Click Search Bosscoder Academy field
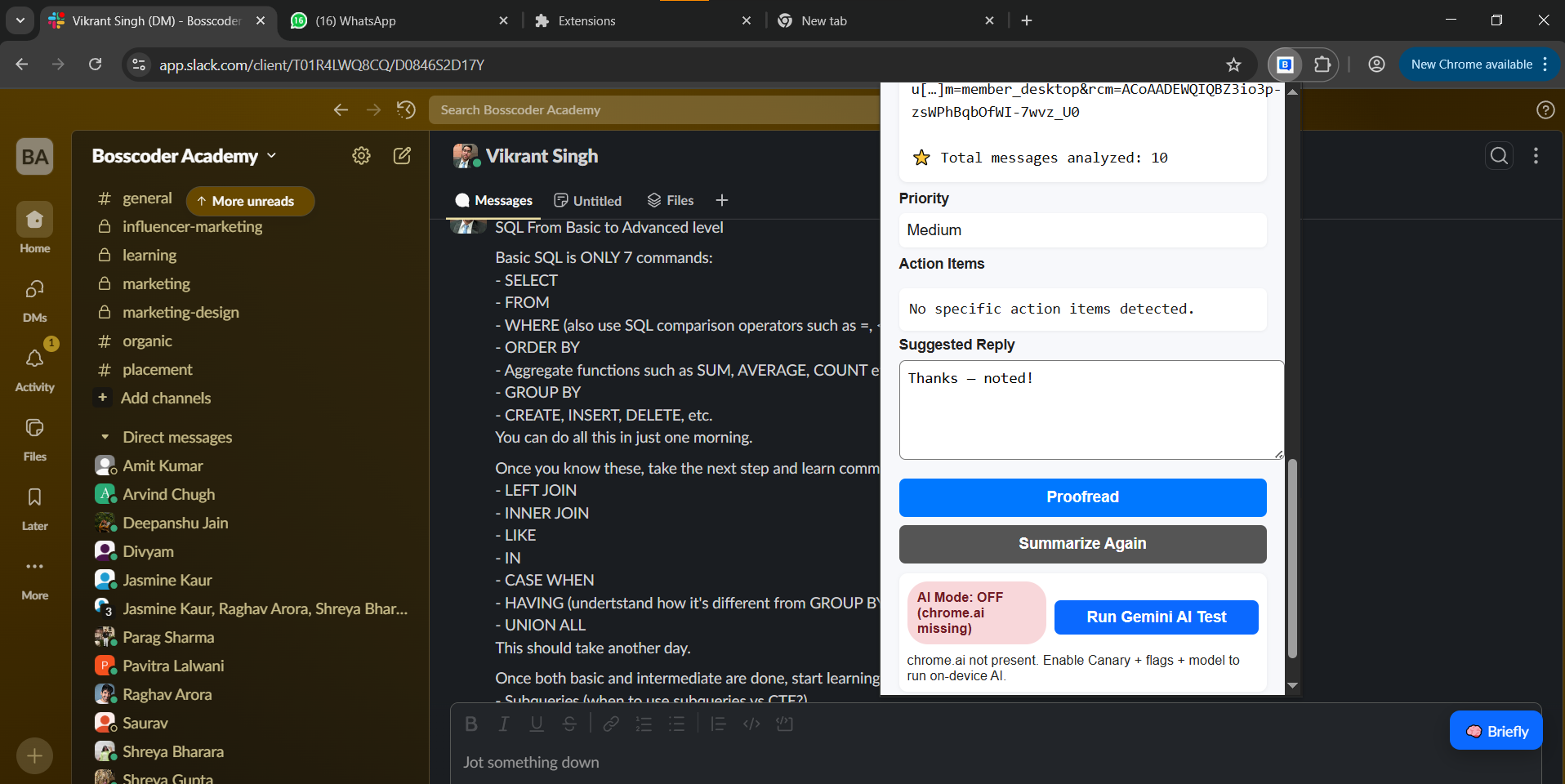Viewport: 1565px width, 784px height. (653, 109)
